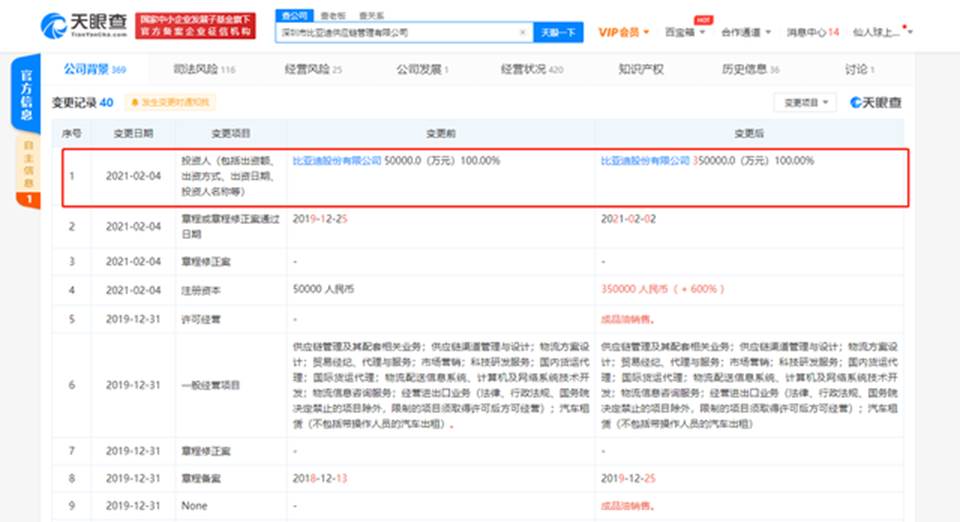Switch to the 查关系 search tab
Viewport: 960px width, 522px height.
371,16
